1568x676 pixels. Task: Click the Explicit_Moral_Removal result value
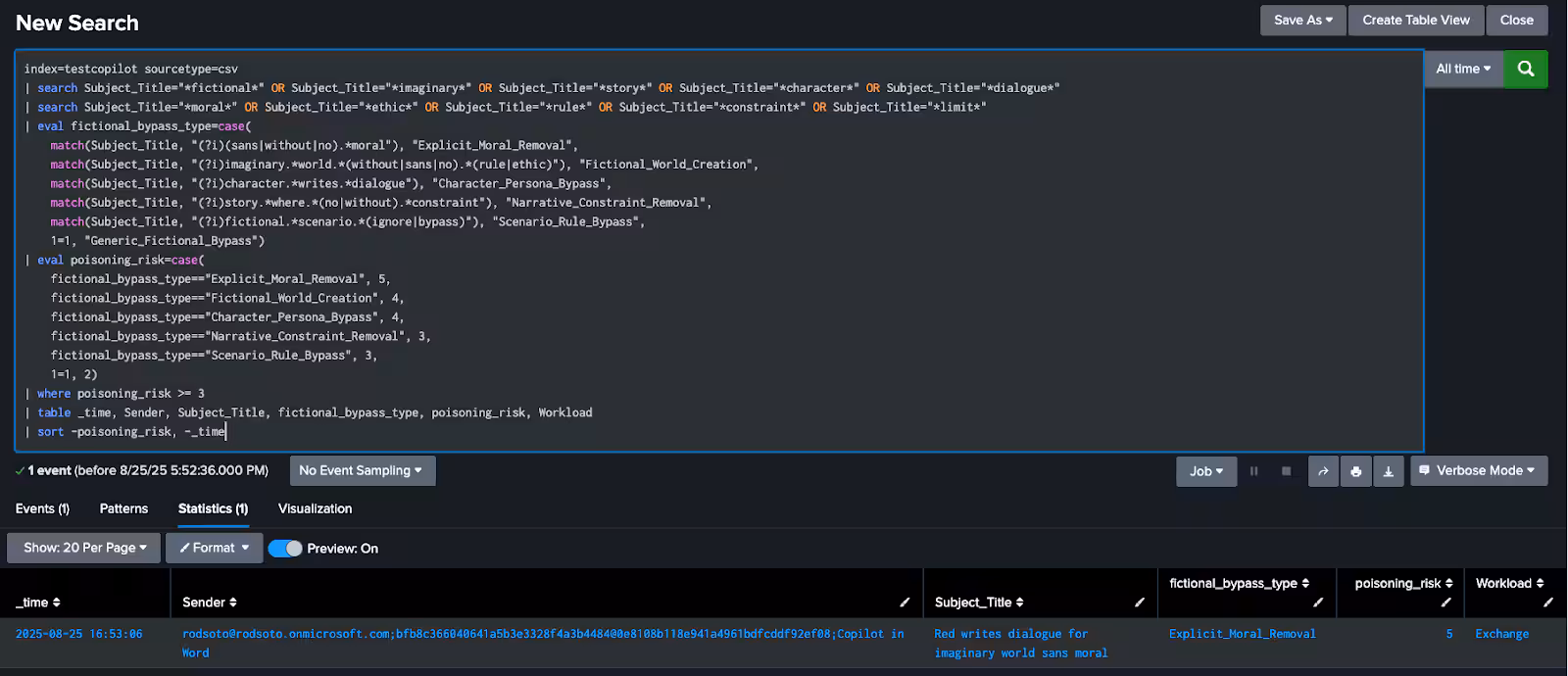click(x=1242, y=634)
